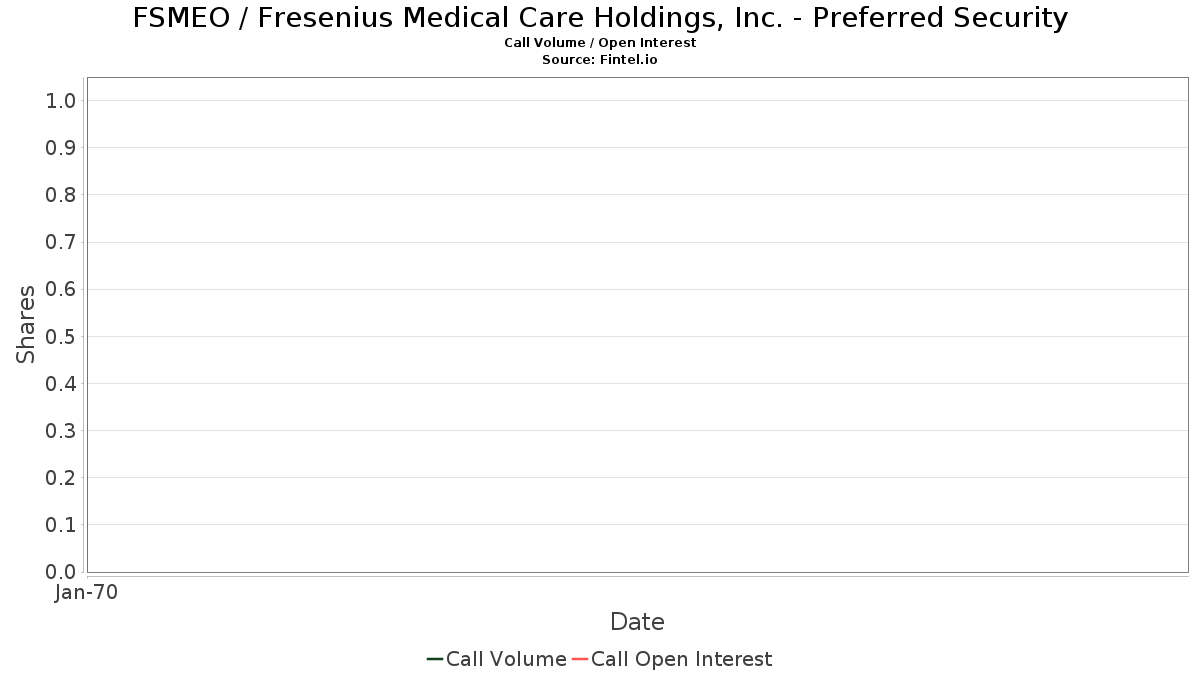This screenshot has width=1200, height=675.
Task: Click the 1.0 y-axis tick label
Action: pos(61,100)
